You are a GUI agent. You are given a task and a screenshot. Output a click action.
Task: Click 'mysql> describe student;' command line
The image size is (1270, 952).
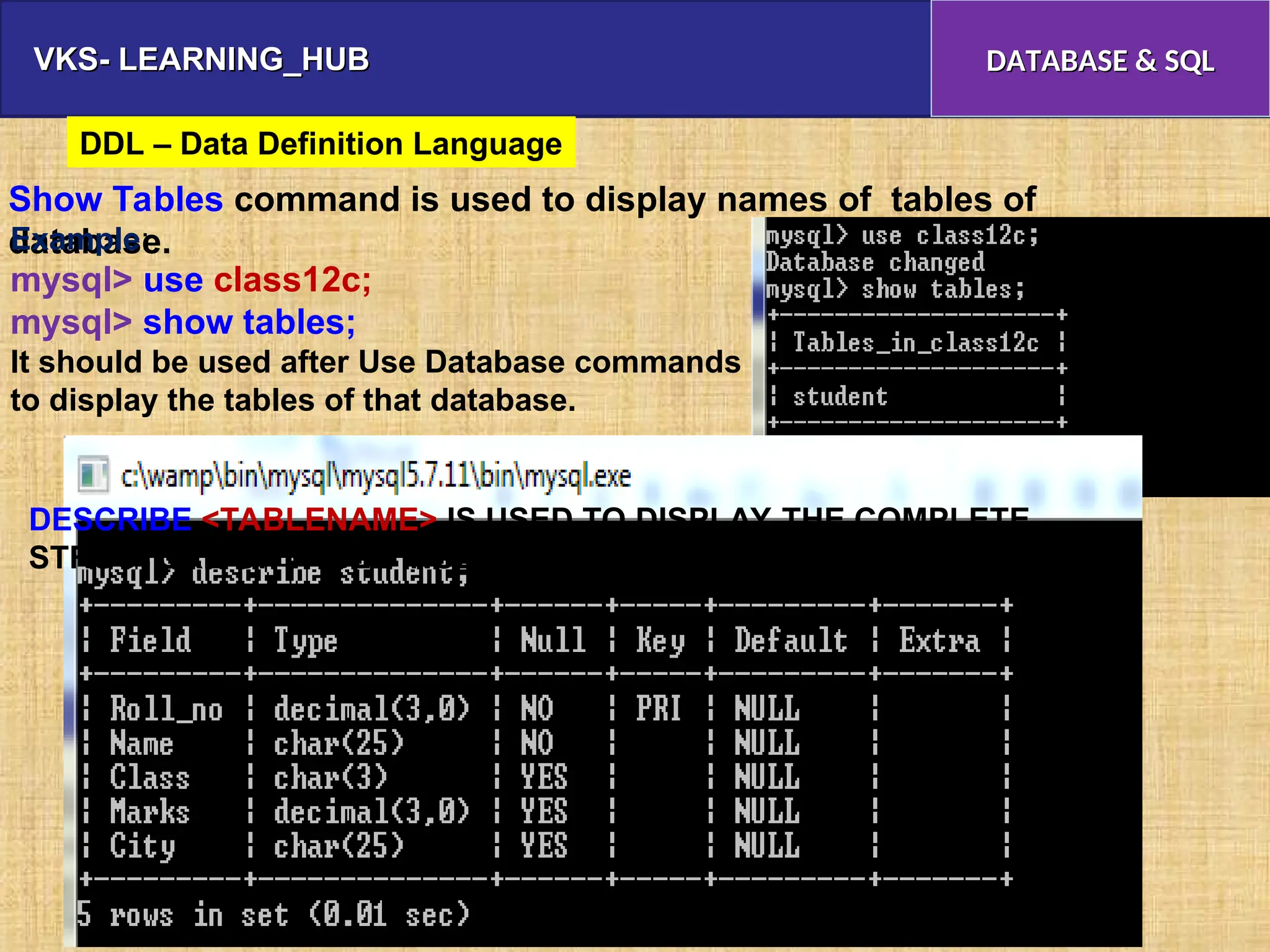pos(273,572)
